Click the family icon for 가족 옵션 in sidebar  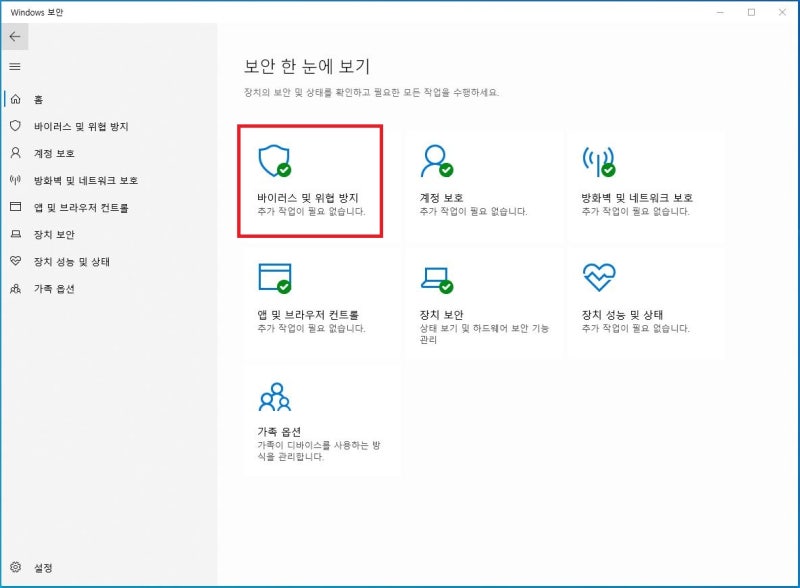click(16, 288)
